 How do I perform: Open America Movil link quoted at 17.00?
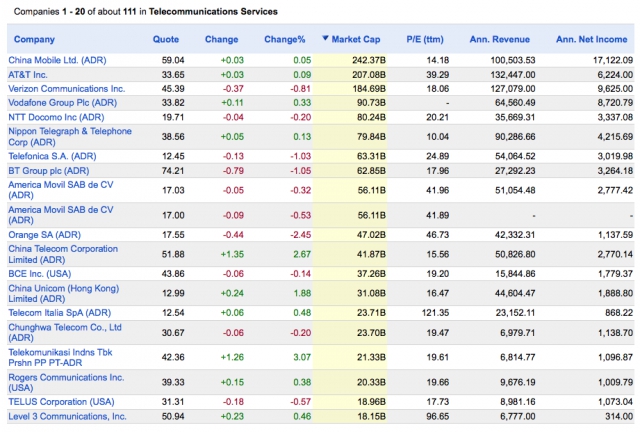61,215
